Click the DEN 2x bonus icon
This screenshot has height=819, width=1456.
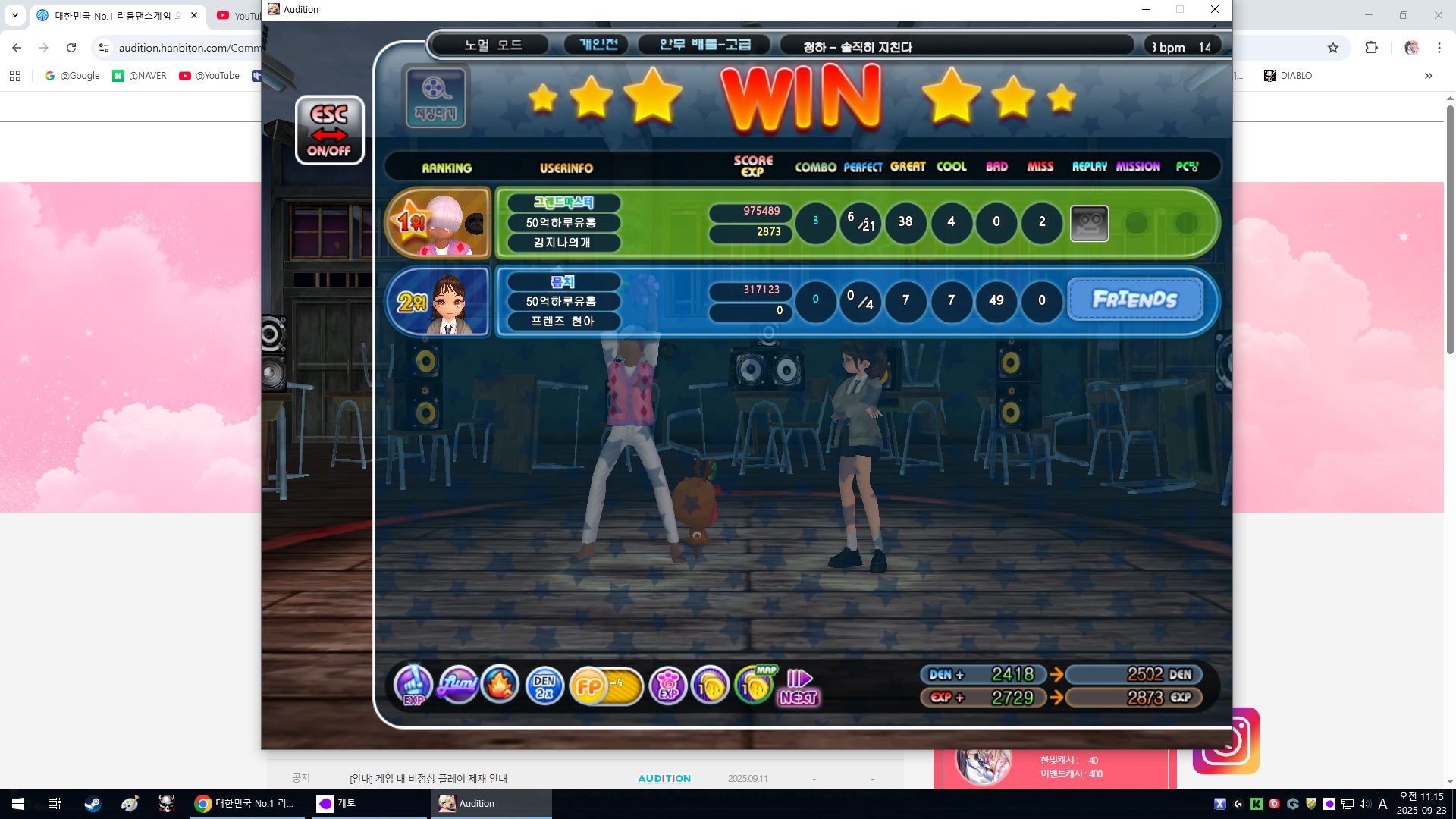pyautogui.click(x=544, y=686)
